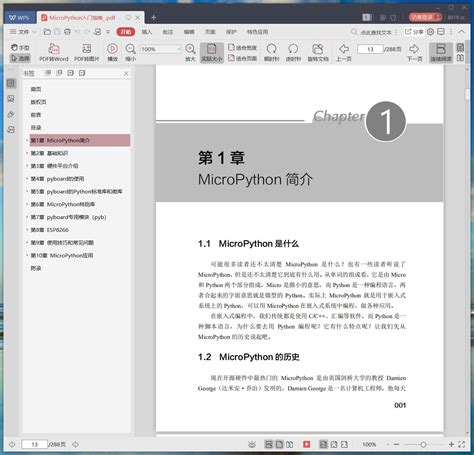Click the 缩小 magnifier icon

130,52
